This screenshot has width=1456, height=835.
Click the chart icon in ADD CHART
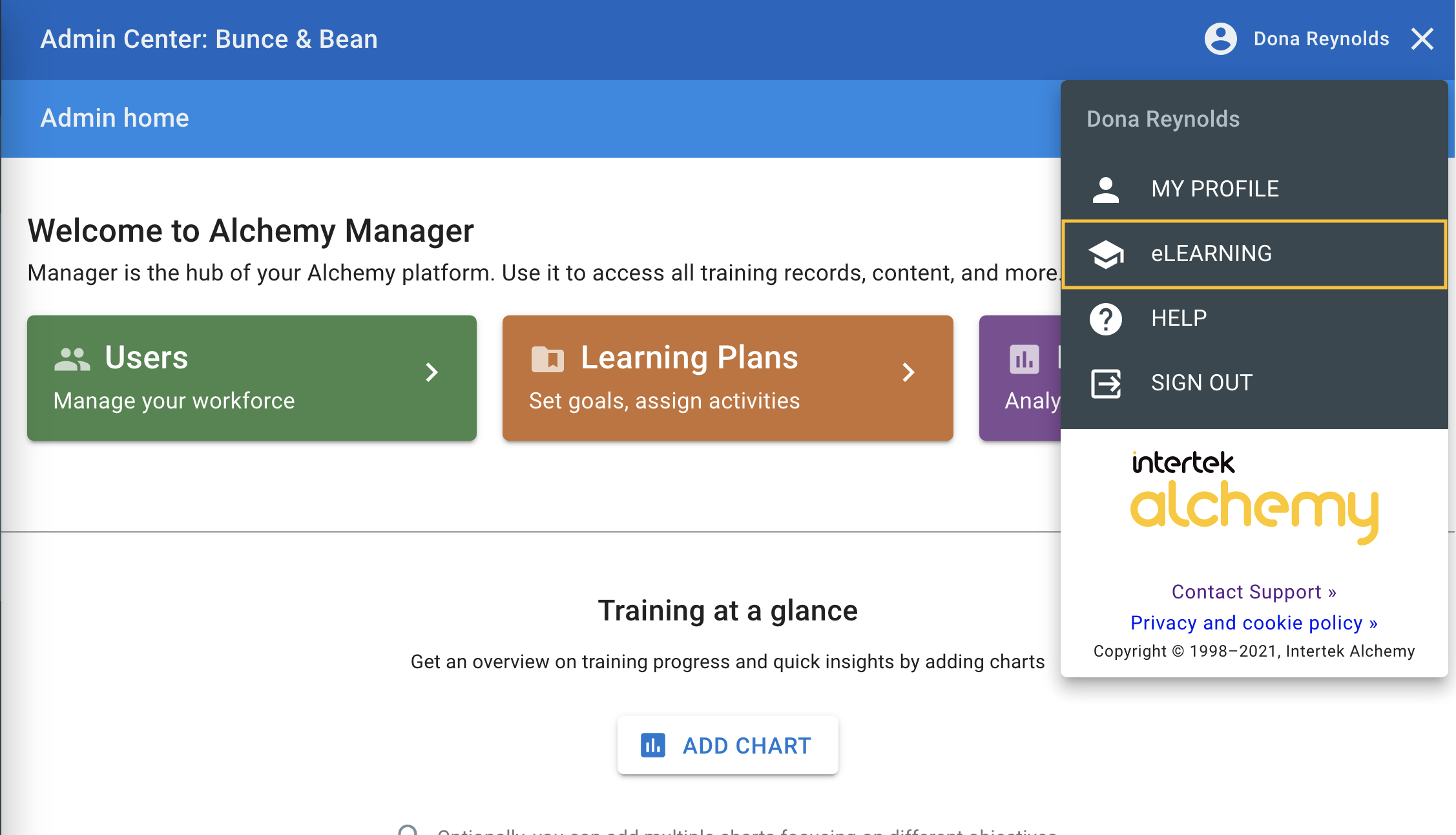[652, 745]
